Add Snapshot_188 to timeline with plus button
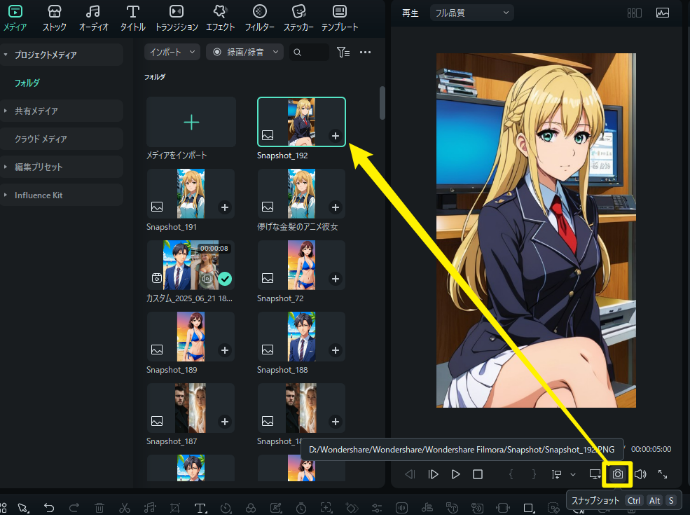This screenshot has width=690, height=516. (335, 350)
